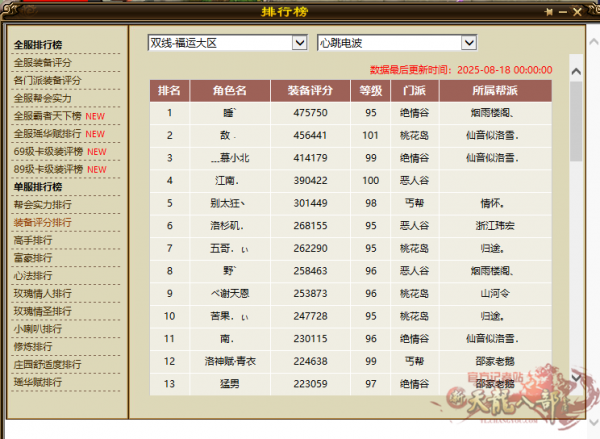This screenshot has width=600, height=439.
Task: Click the 角色名 column header
Action: pyautogui.click(x=230, y=91)
